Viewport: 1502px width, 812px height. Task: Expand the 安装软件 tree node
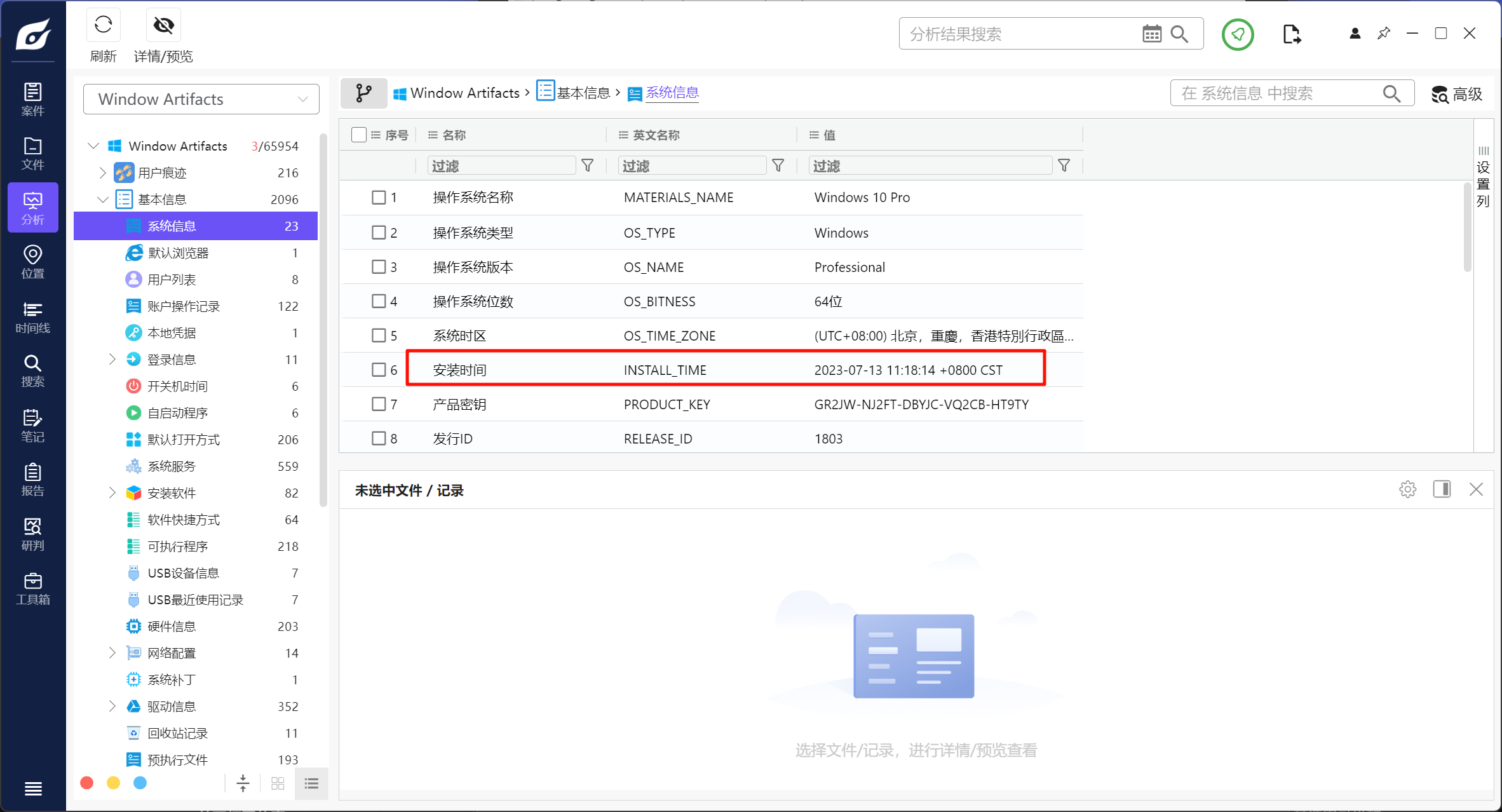click(112, 493)
